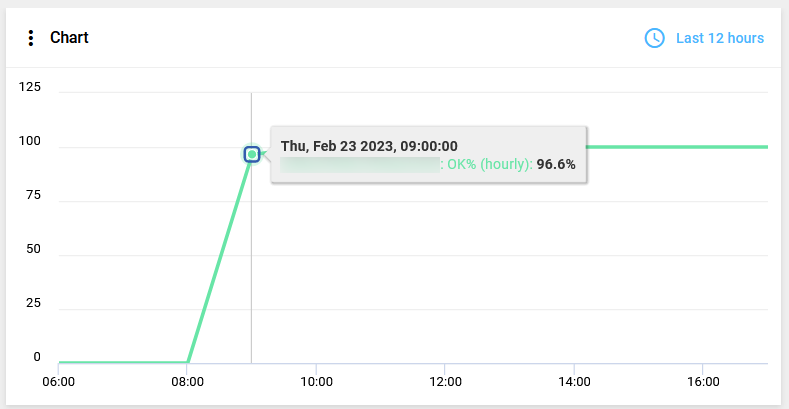Click the clock icon for time range
The image size is (789, 409).
(654, 38)
